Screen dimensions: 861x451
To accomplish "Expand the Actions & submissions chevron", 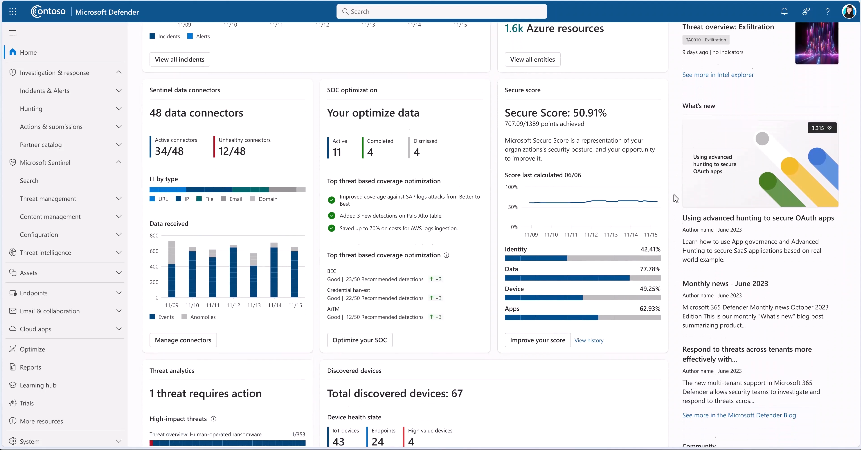I will (119, 127).
